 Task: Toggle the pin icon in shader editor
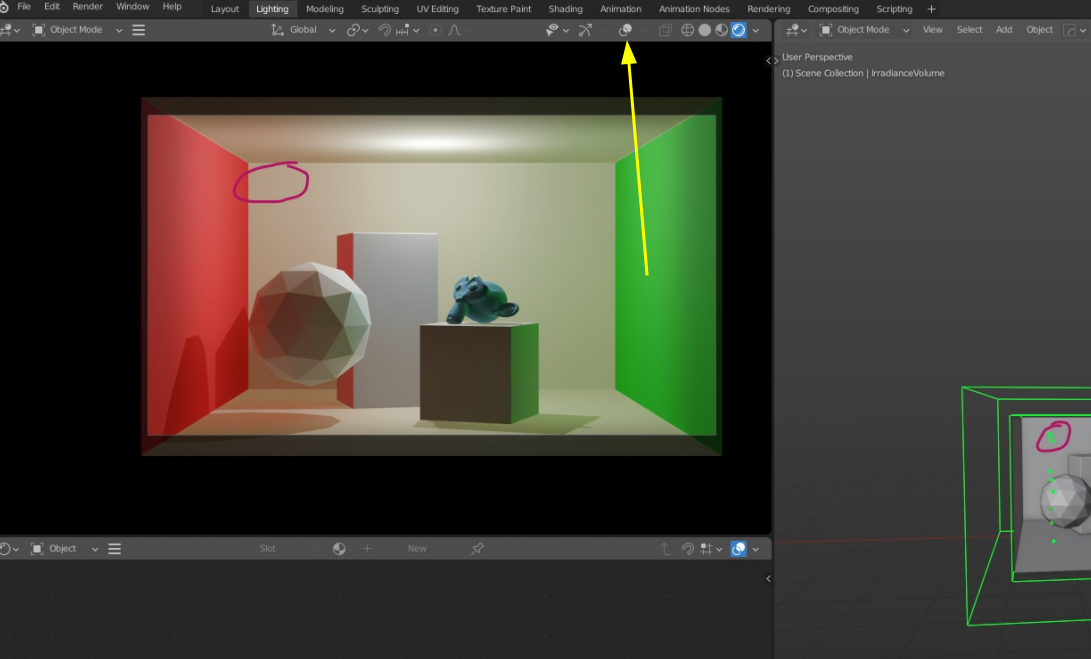pyautogui.click(x=477, y=548)
